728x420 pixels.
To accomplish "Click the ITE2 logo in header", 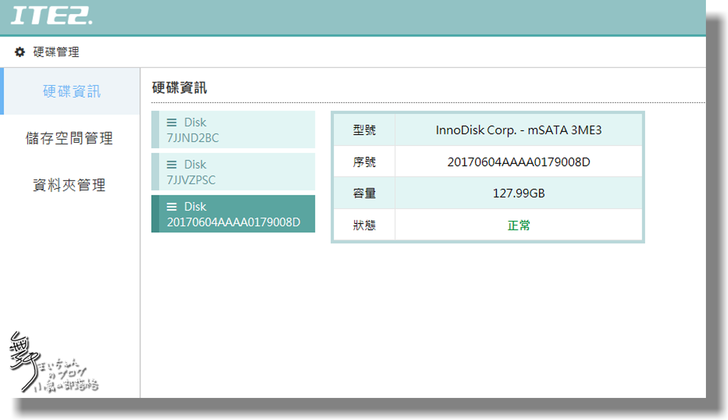I will tap(51, 17).
